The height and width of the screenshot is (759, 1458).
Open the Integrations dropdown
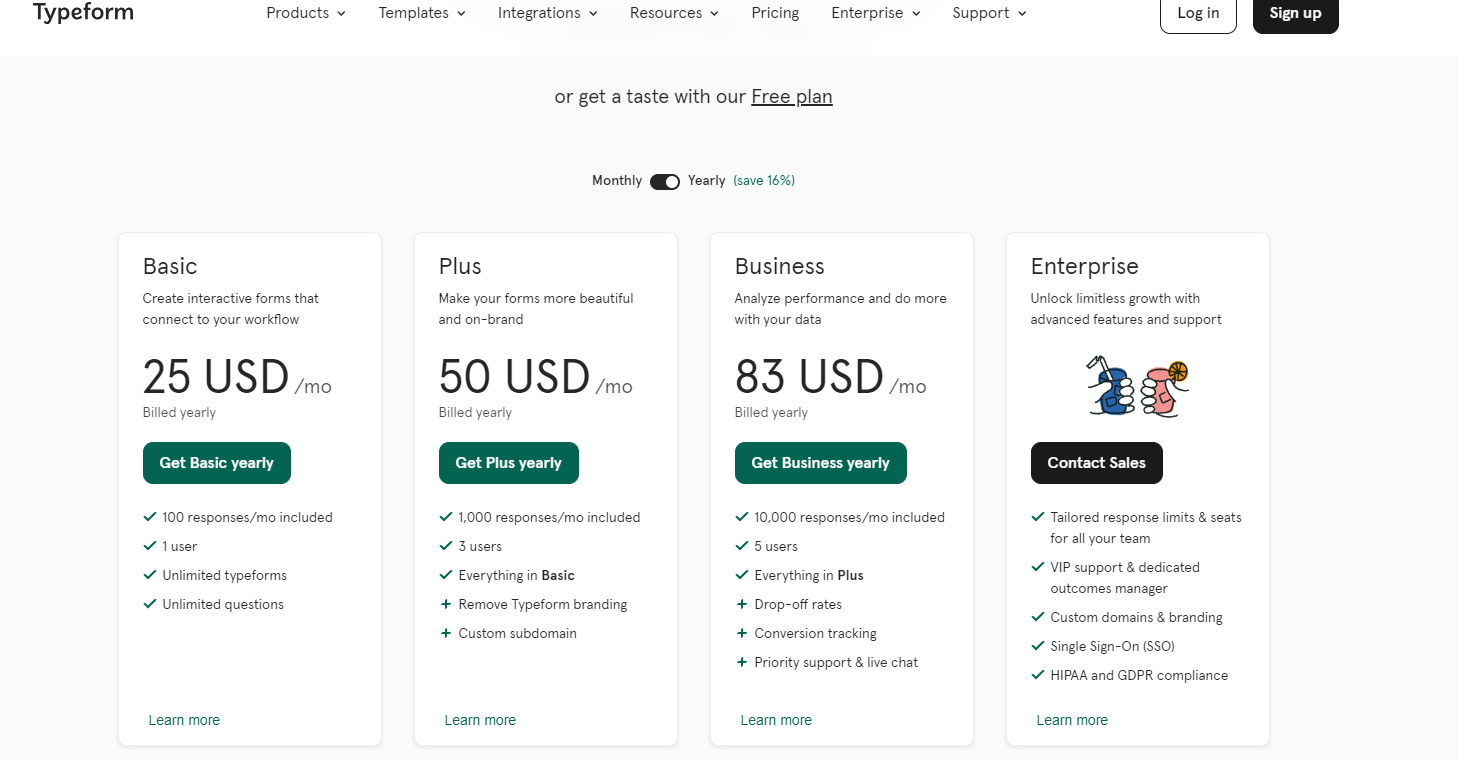548,13
